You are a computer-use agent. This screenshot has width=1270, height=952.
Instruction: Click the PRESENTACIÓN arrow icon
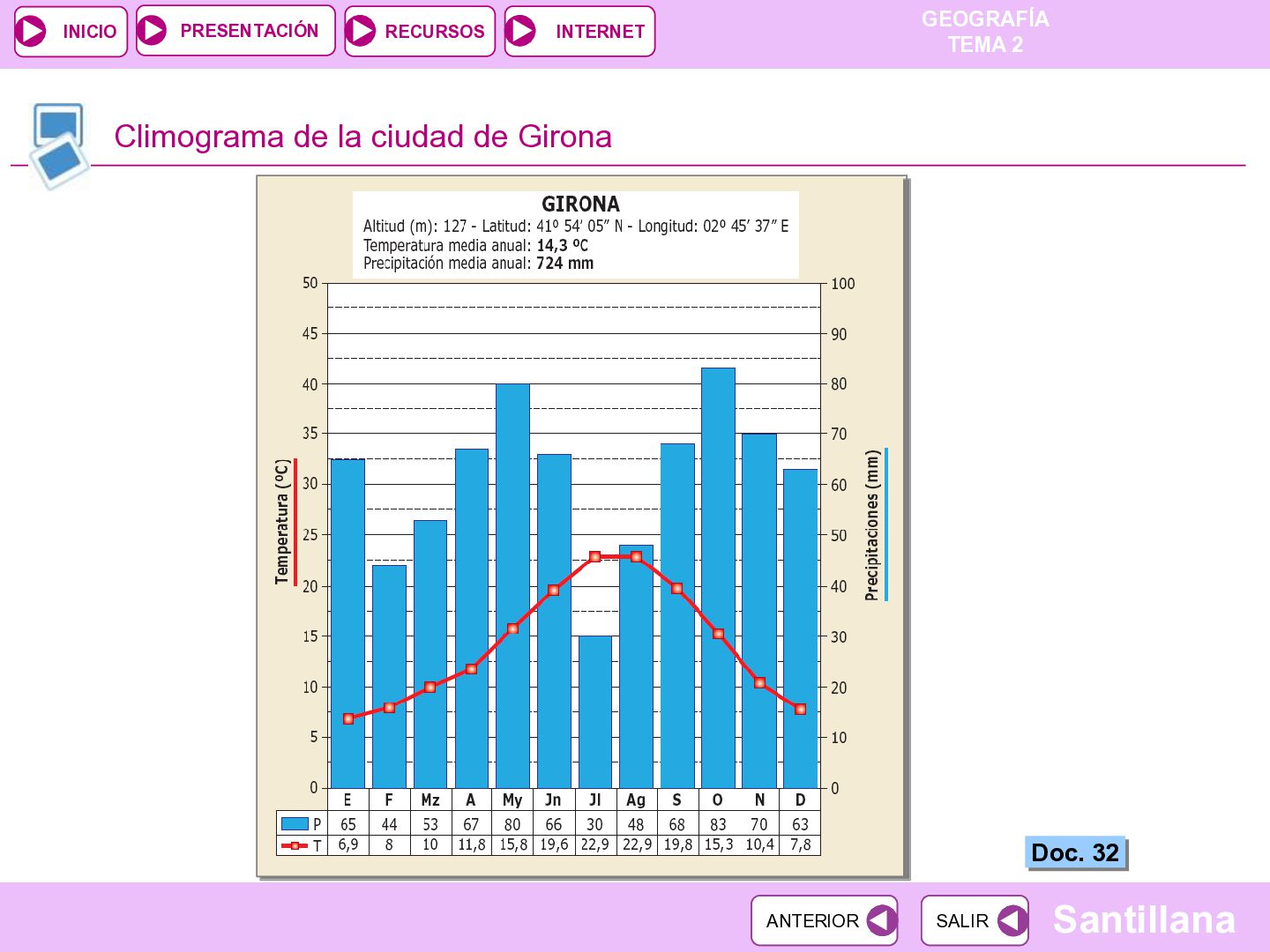[x=153, y=30]
